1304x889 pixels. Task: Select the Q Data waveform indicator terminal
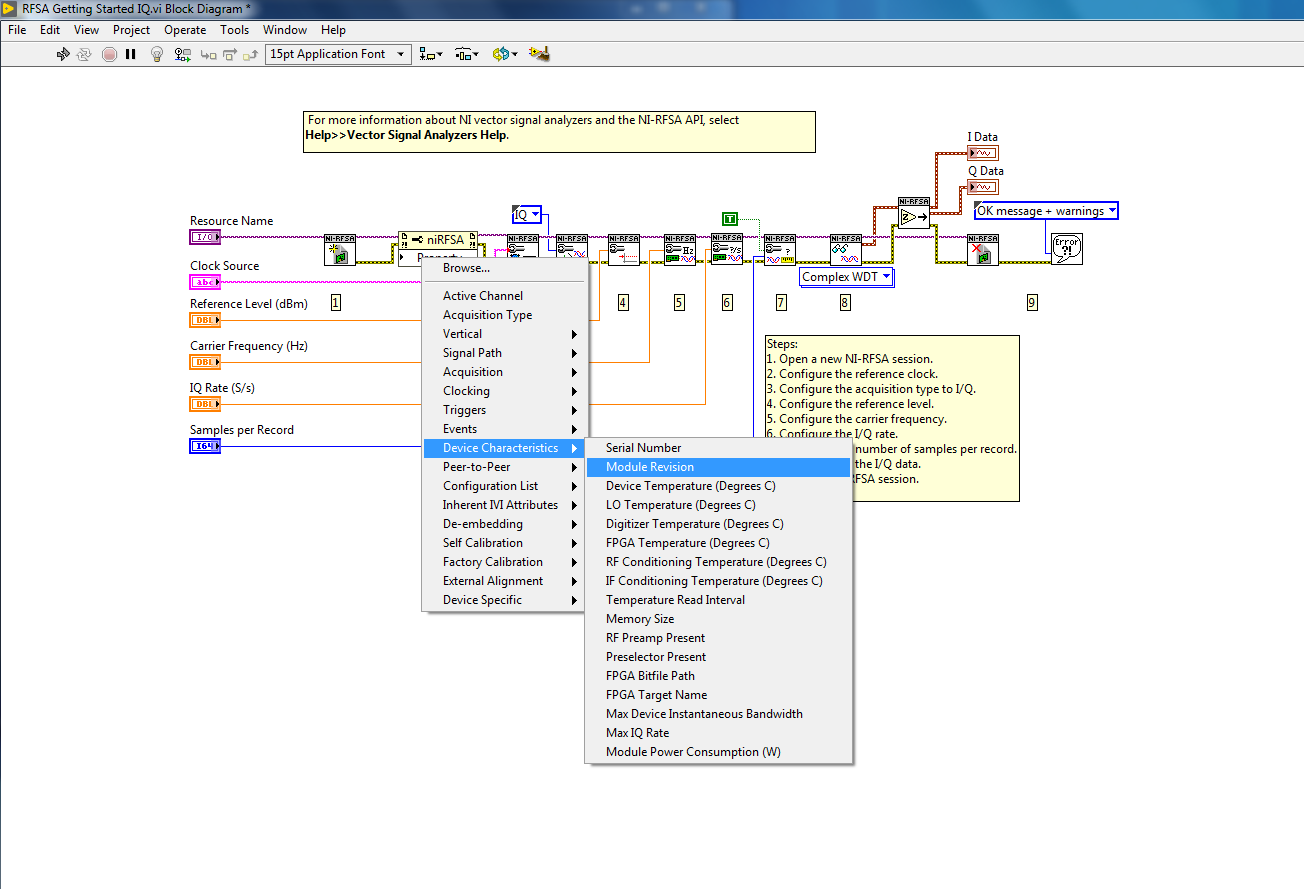(983, 187)
